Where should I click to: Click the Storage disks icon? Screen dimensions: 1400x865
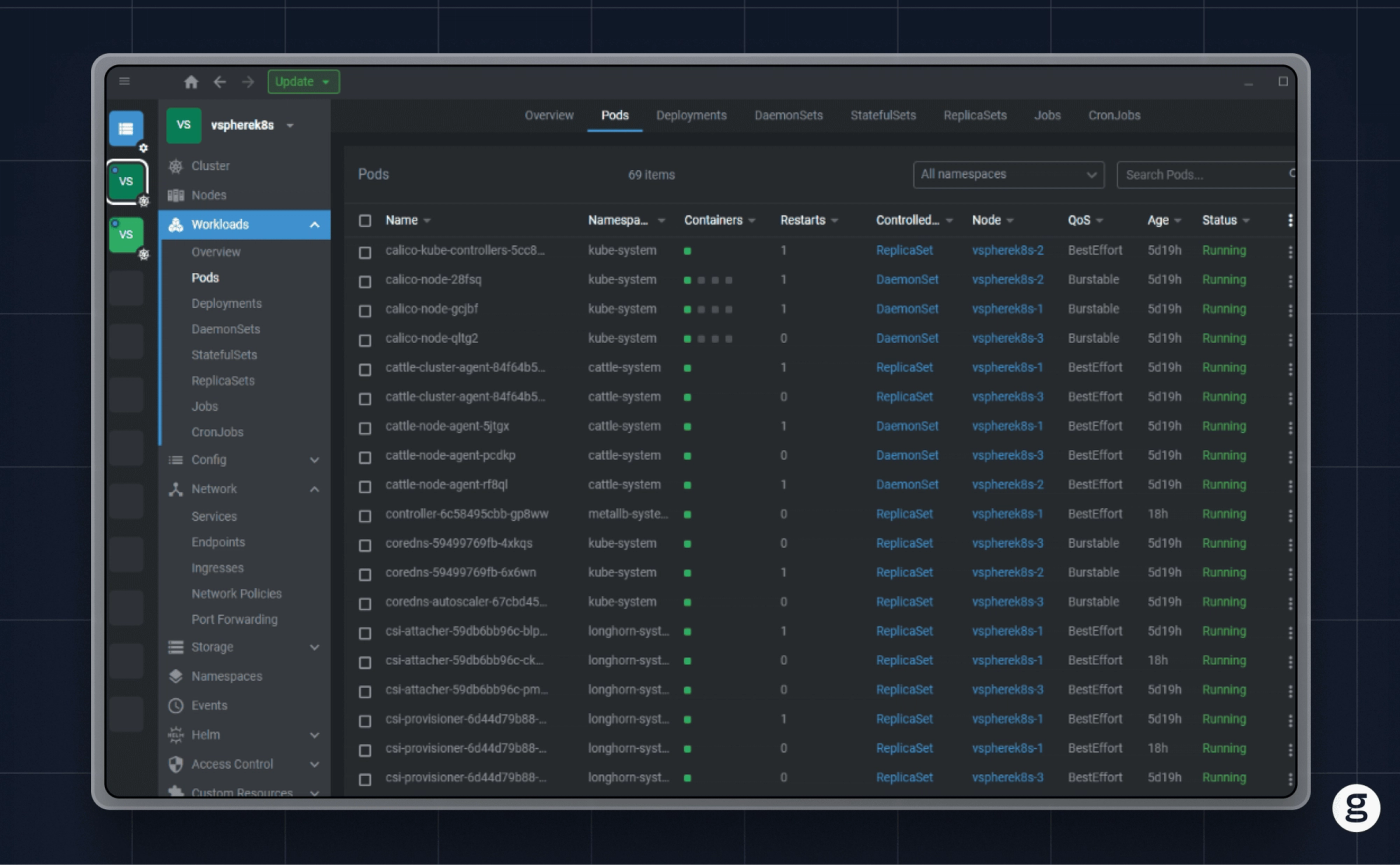point(176,647)
